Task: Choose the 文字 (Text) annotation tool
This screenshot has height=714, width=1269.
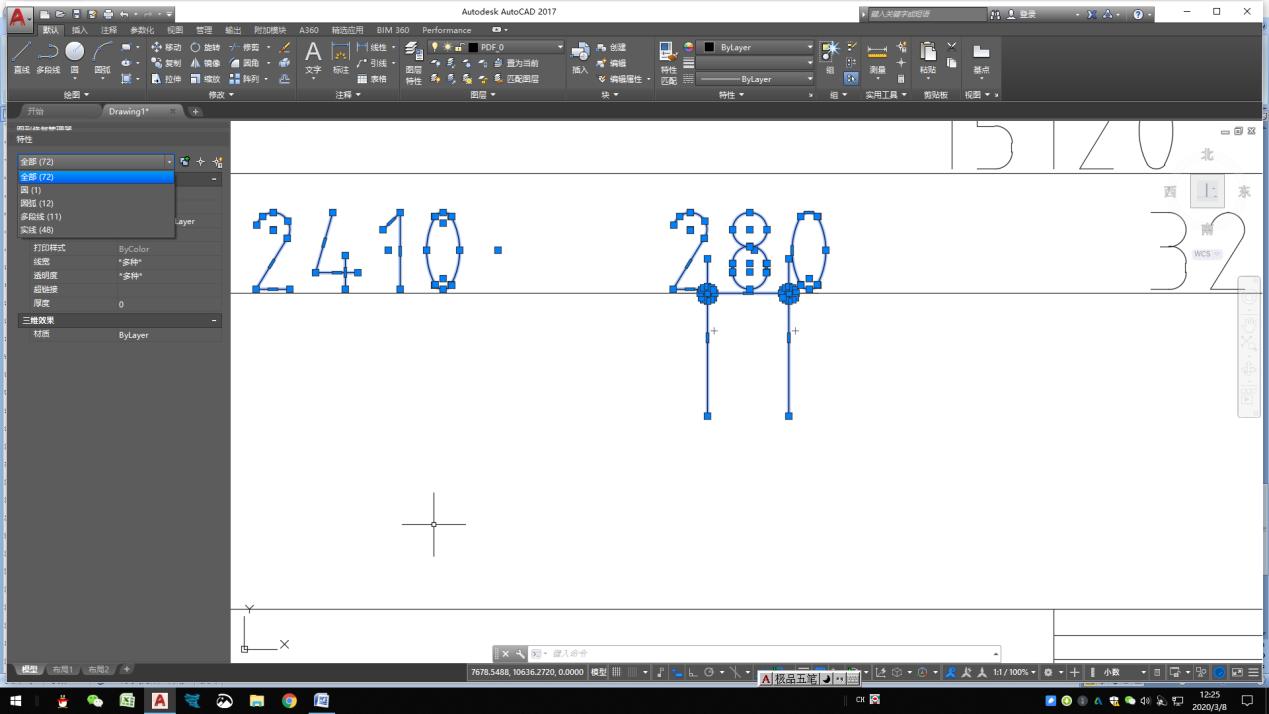Action: (313, 56)
